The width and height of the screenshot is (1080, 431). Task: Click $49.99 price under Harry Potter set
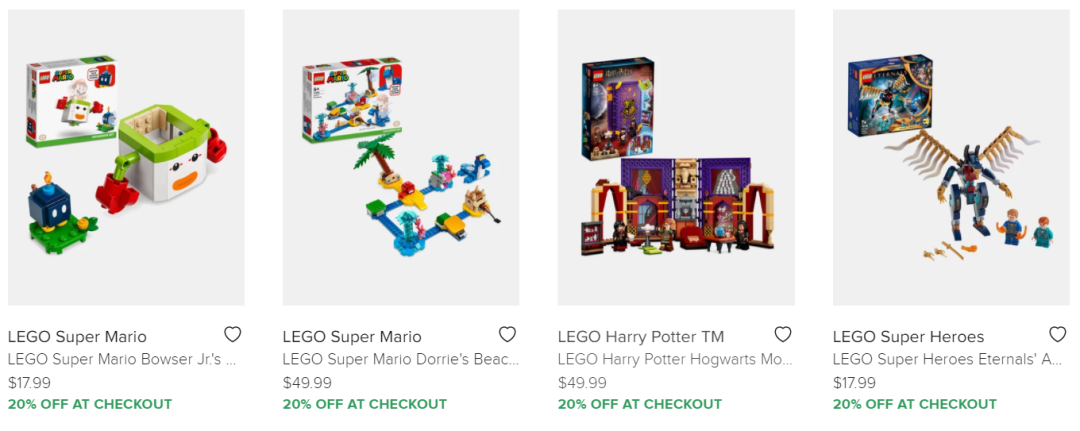tap(582, 383)
